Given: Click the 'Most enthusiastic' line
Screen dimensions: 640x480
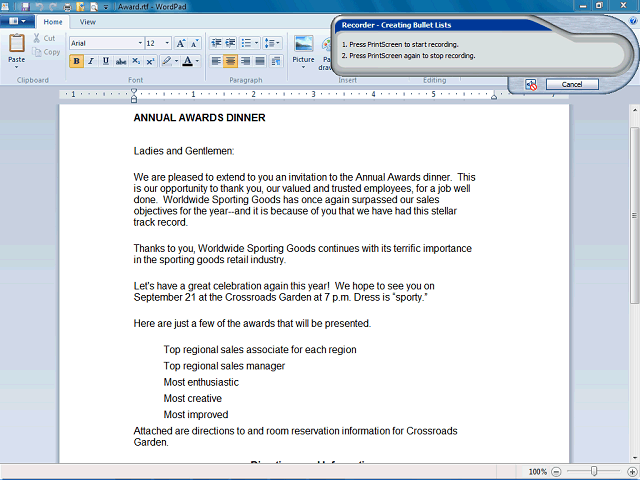Looking at the screenshot, I should pos(201,382).
